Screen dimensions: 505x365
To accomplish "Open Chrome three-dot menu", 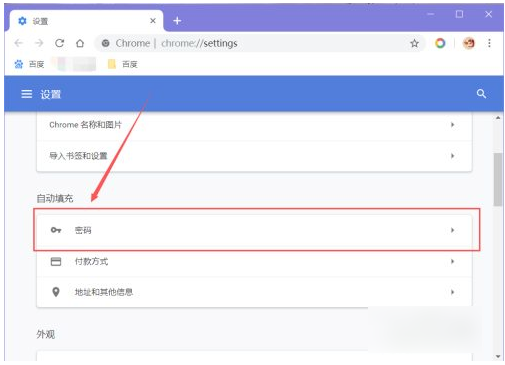I will coord(489,43).
